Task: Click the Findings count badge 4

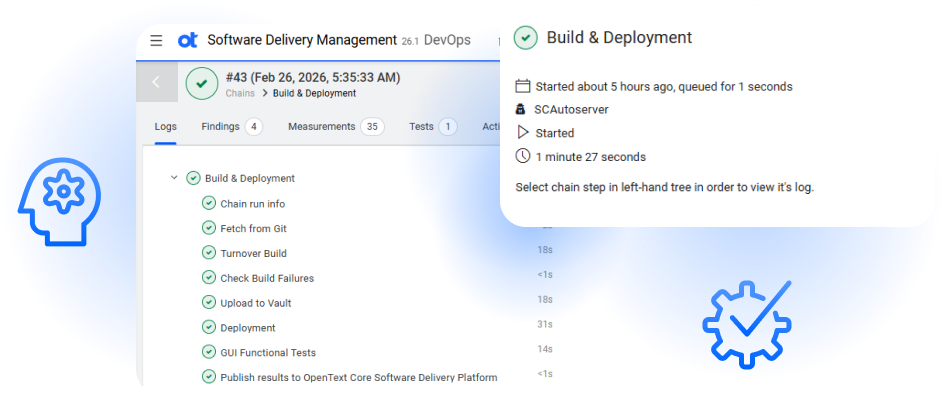Action: [253, 127]
